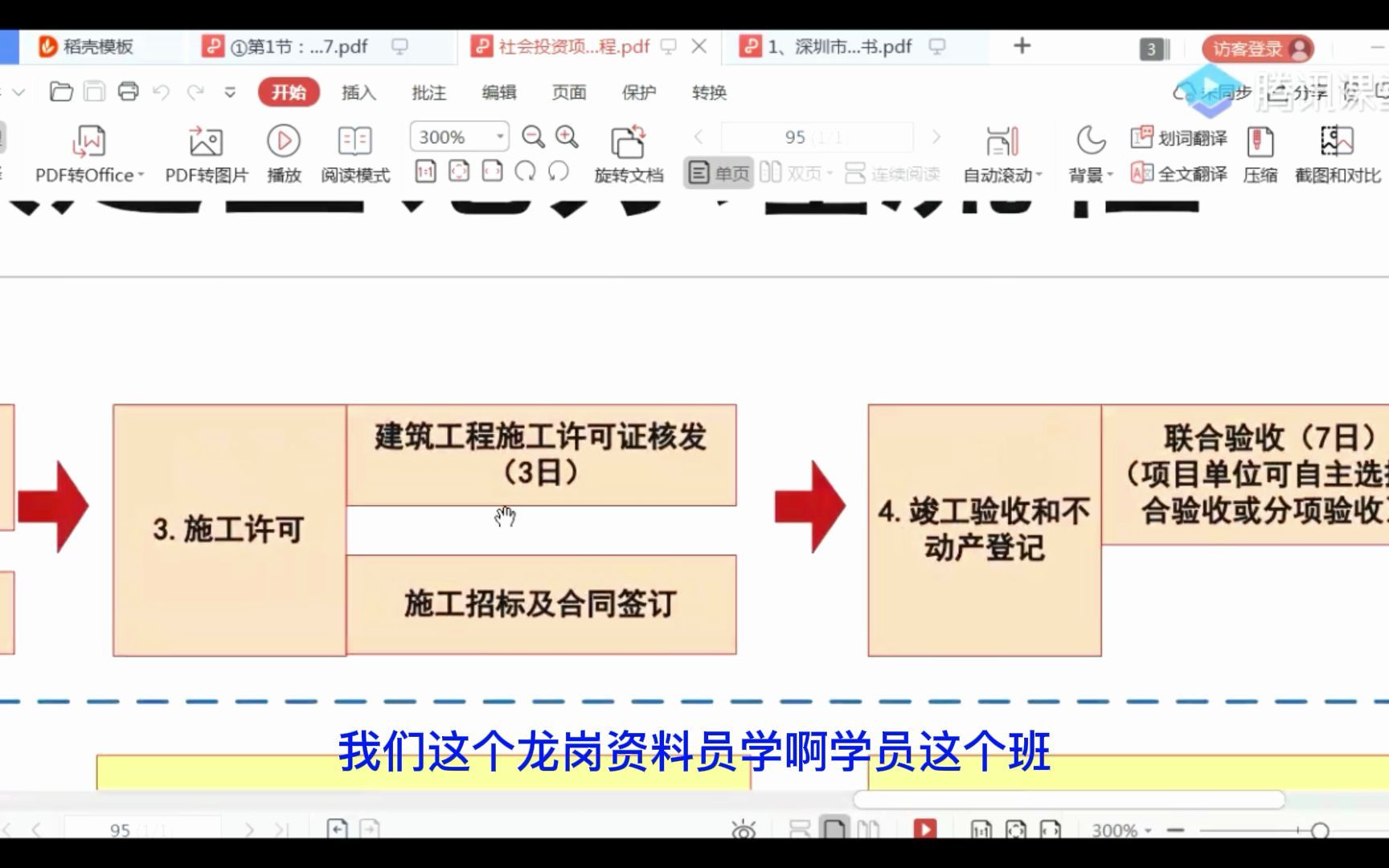This screenshot has height=868, width=1389.
Task: Open the 页面 page tab
Action: (x=569, y=92)
